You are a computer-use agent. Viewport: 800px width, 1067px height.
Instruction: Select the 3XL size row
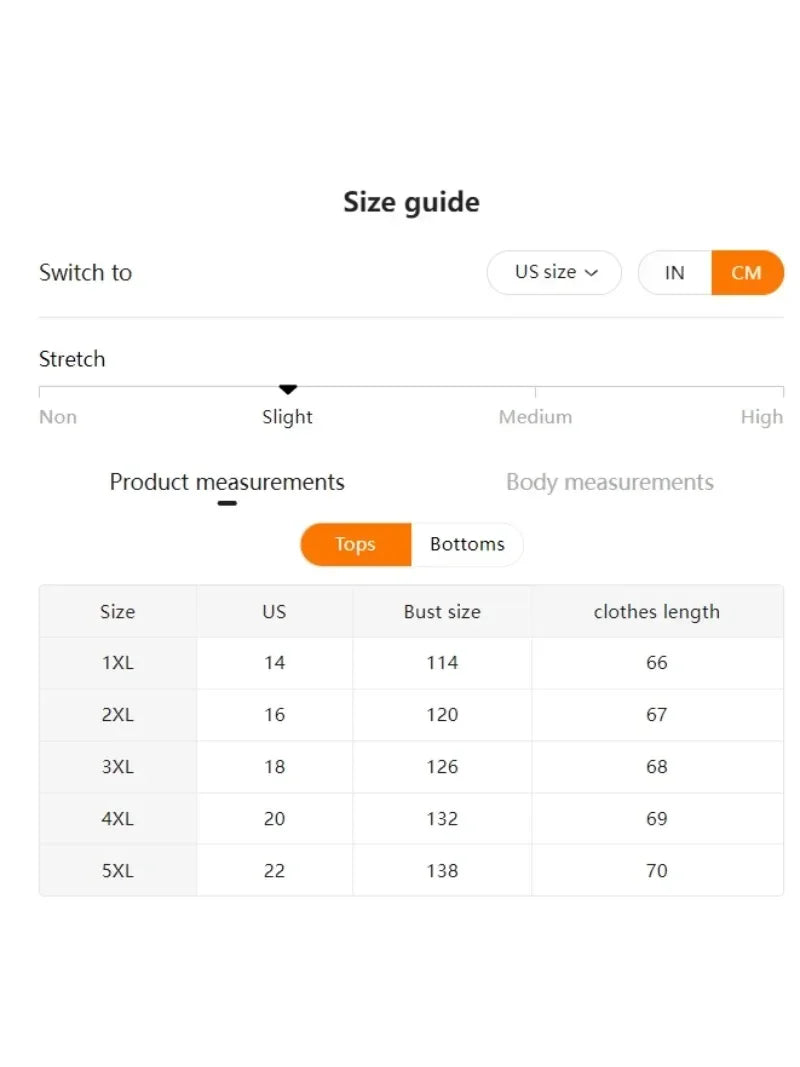coord(117,767)
